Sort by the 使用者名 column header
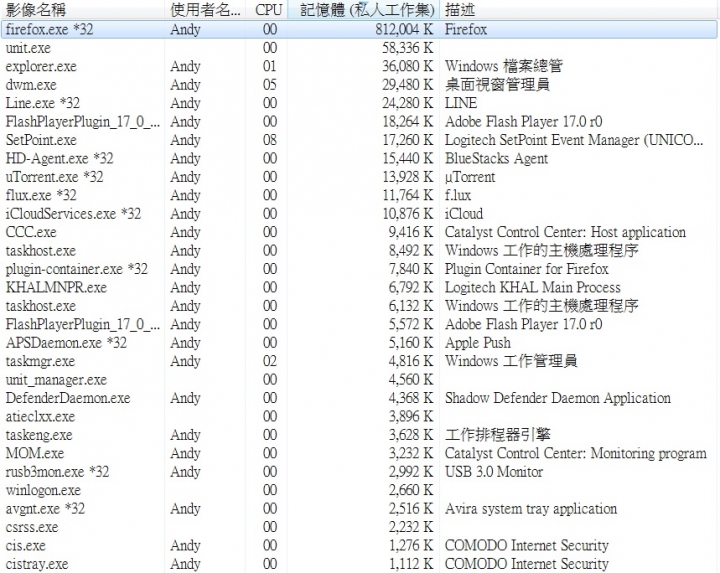 (204, 10)
